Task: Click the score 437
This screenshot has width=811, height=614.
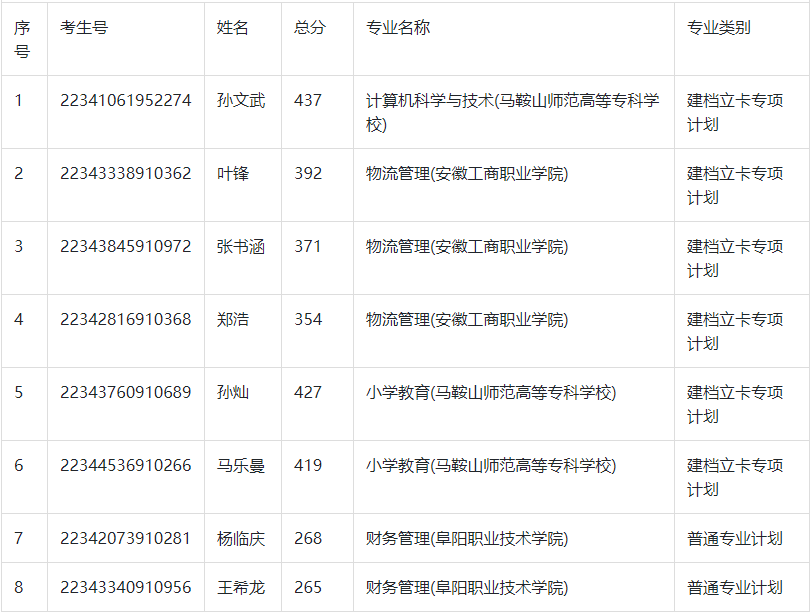Action: pyautogui.click(x=308, y=100)
